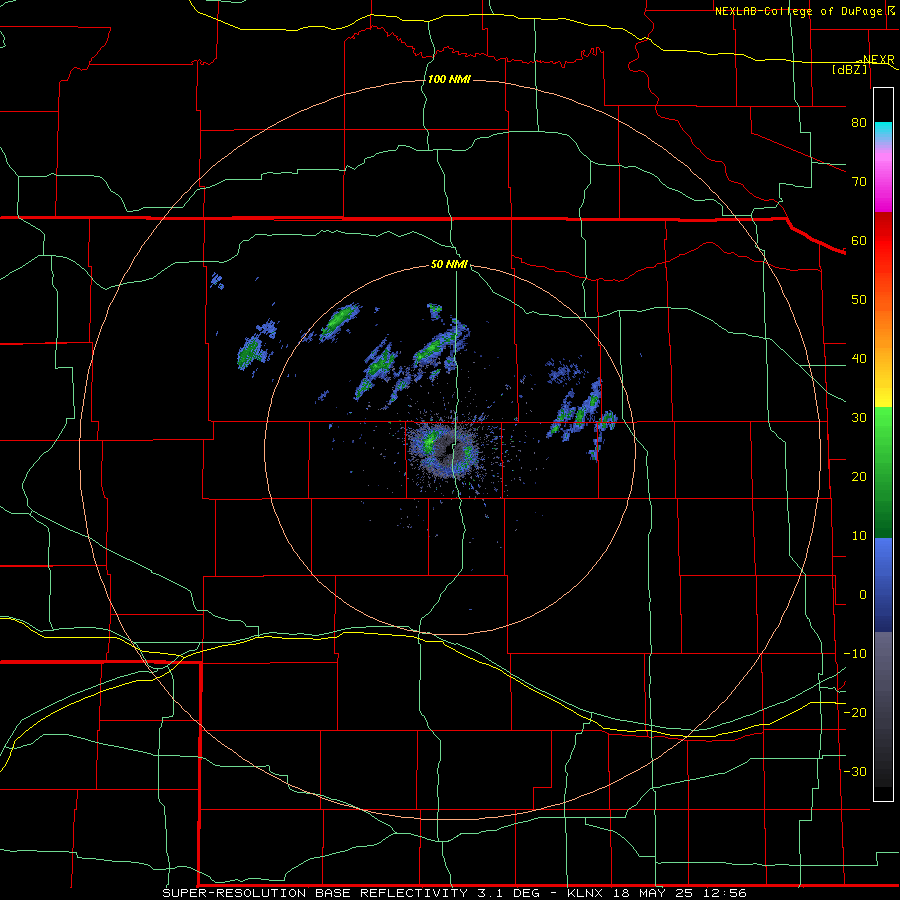Click the blue segment of the dBZ color bar
Image resolution: width=900 pixels, height=900 pixels.
883,584
